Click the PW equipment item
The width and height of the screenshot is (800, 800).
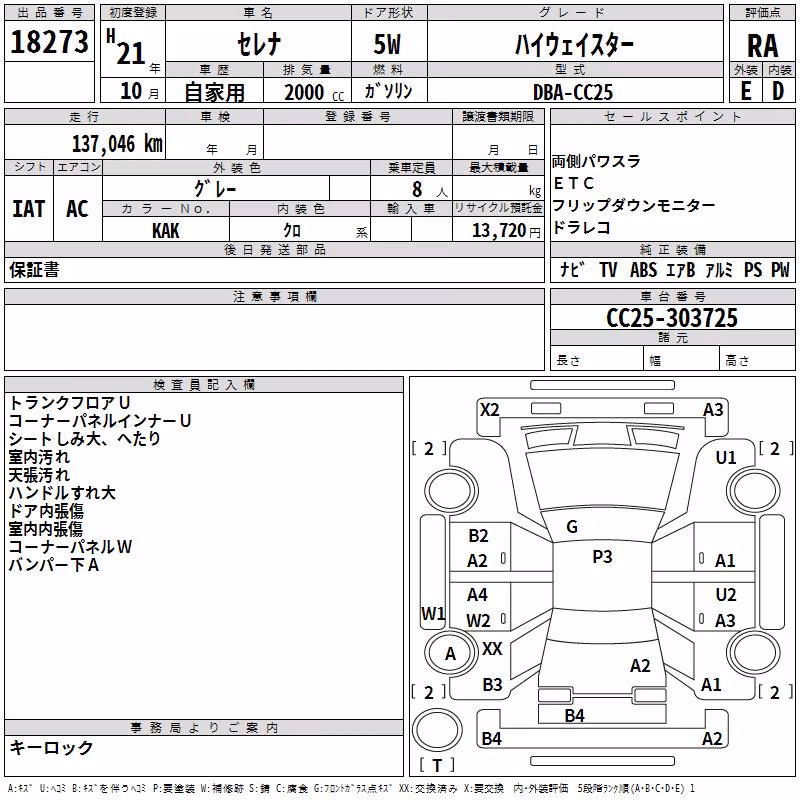[x=780, y=269]
